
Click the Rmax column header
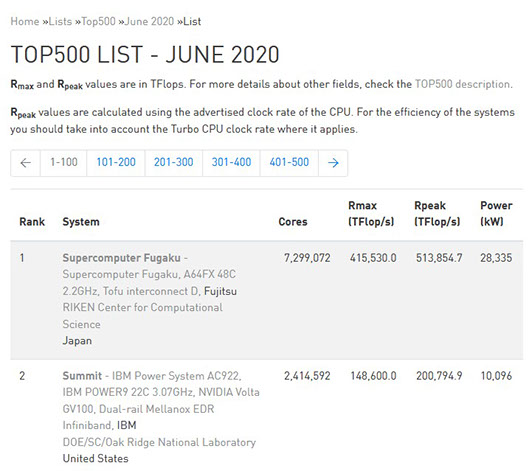pyautogui.click(x=371, y=214)
